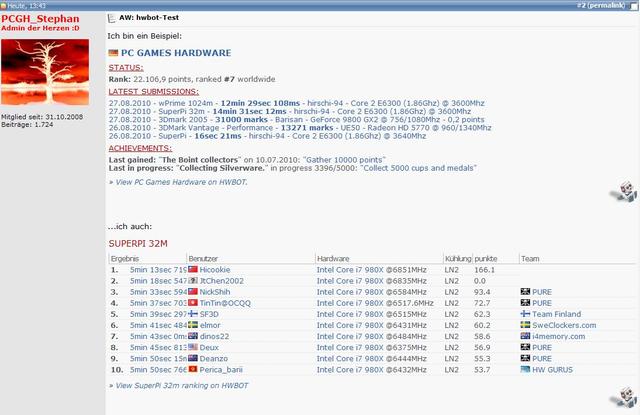Image resolution: width=640 pixels, height=415 pixels.
Task: Click the US flag next to Deux
Action: coord(193,346)
